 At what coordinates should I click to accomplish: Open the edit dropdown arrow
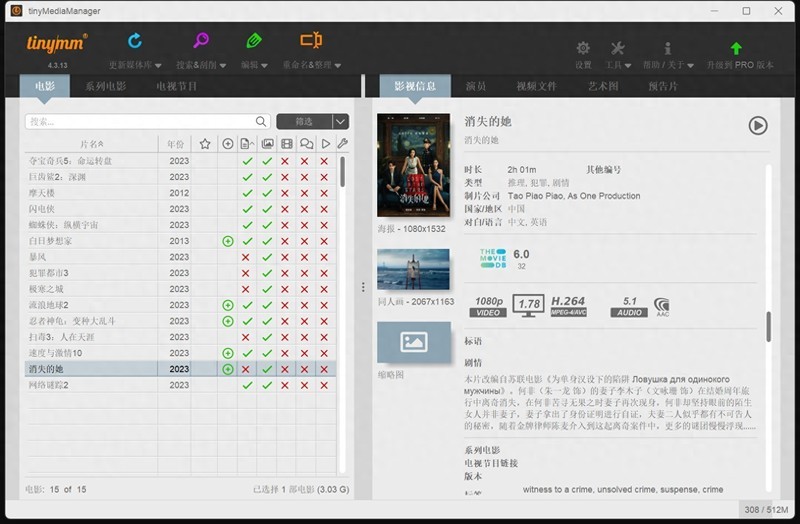point(264,65)
